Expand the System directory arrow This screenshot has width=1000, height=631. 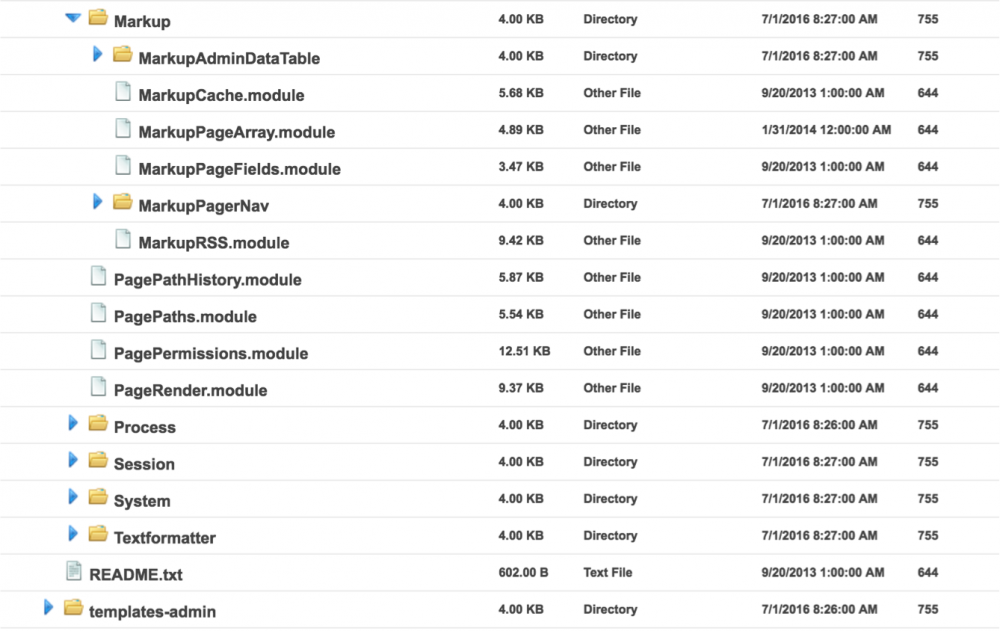pyautogui.click(x=73, y=497)
